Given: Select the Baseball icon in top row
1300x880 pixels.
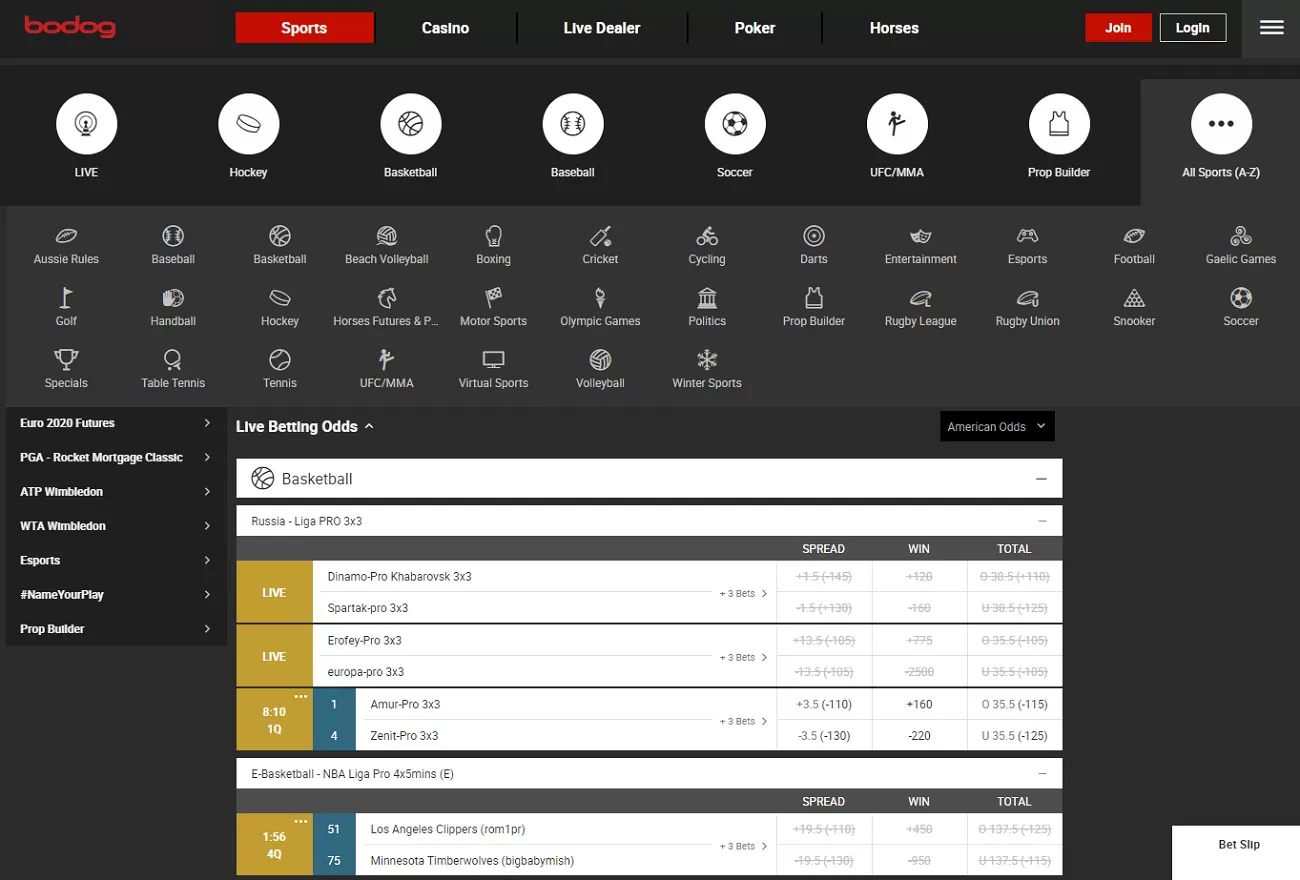Looking at the screenshot, I should 573,124.
